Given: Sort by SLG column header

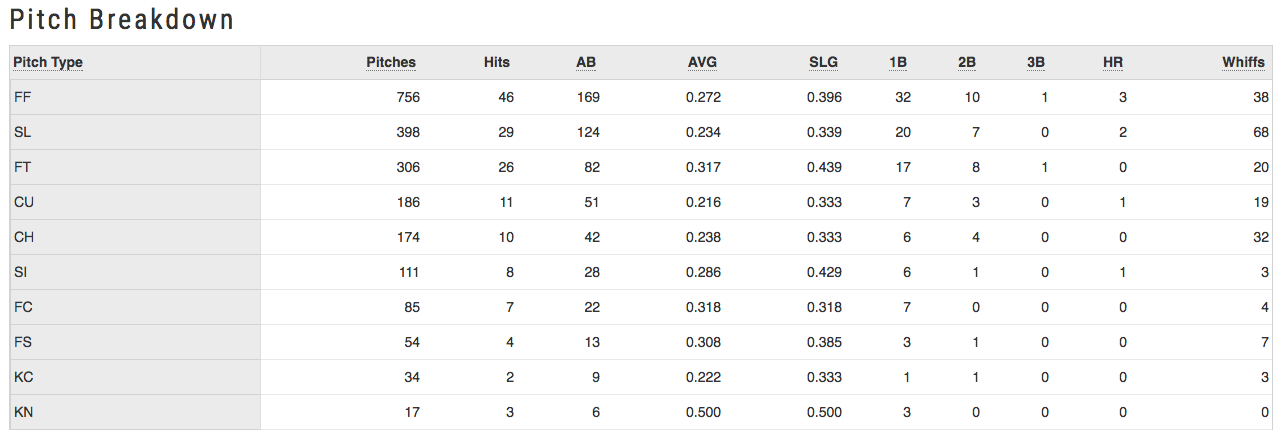Looking at the screenshot, I should coord(823,62).
